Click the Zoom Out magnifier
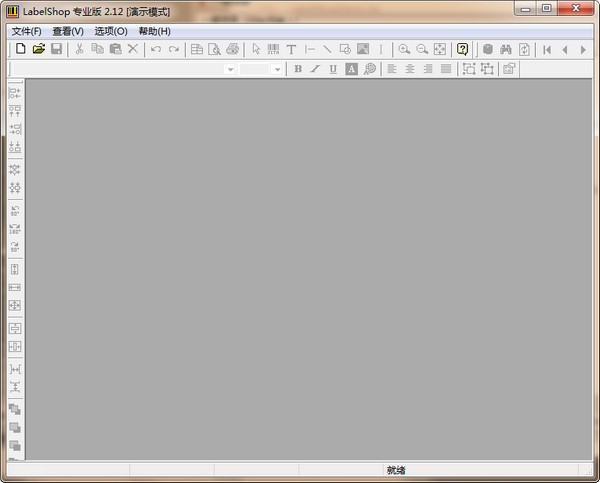 pyautogui.click(x=422, y=49)
